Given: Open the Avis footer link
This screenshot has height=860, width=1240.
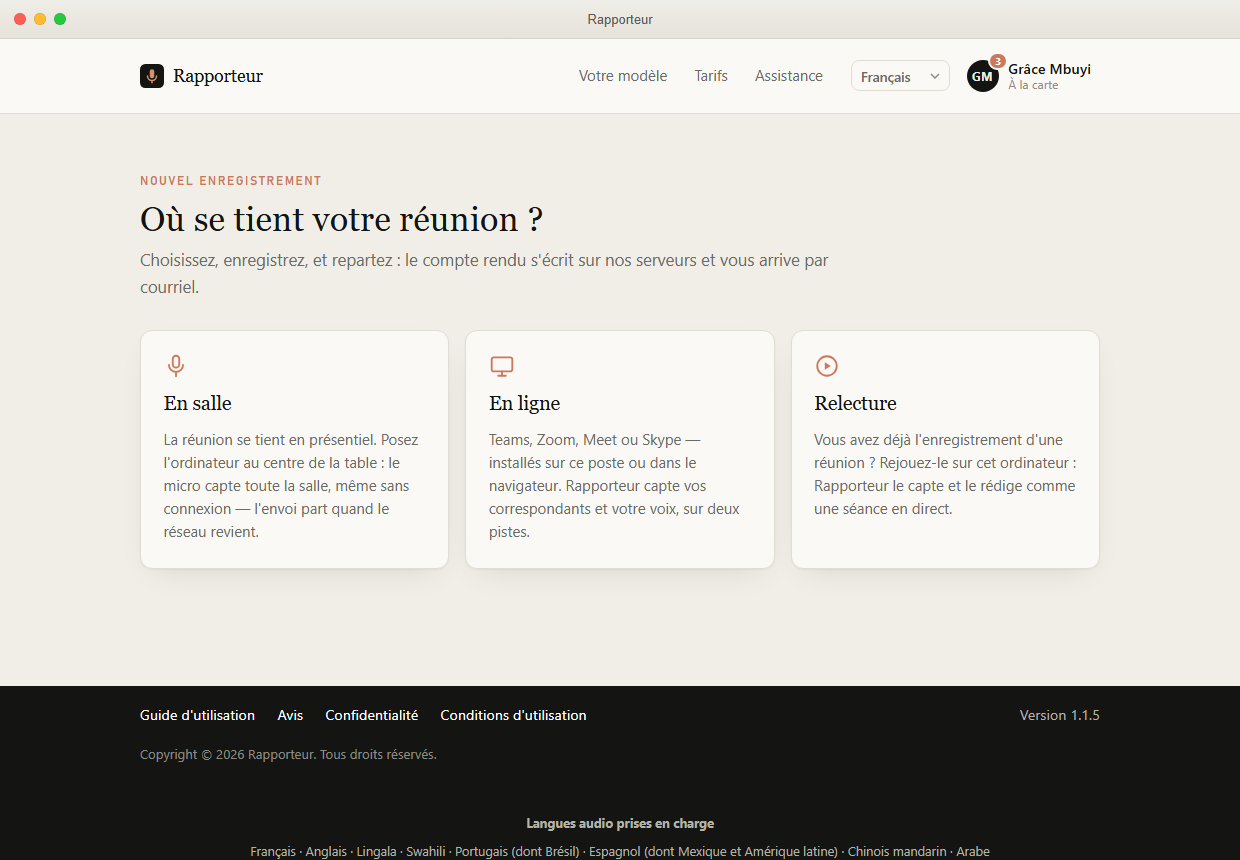Looking at the screenshot, I should (x=290, y=715).
